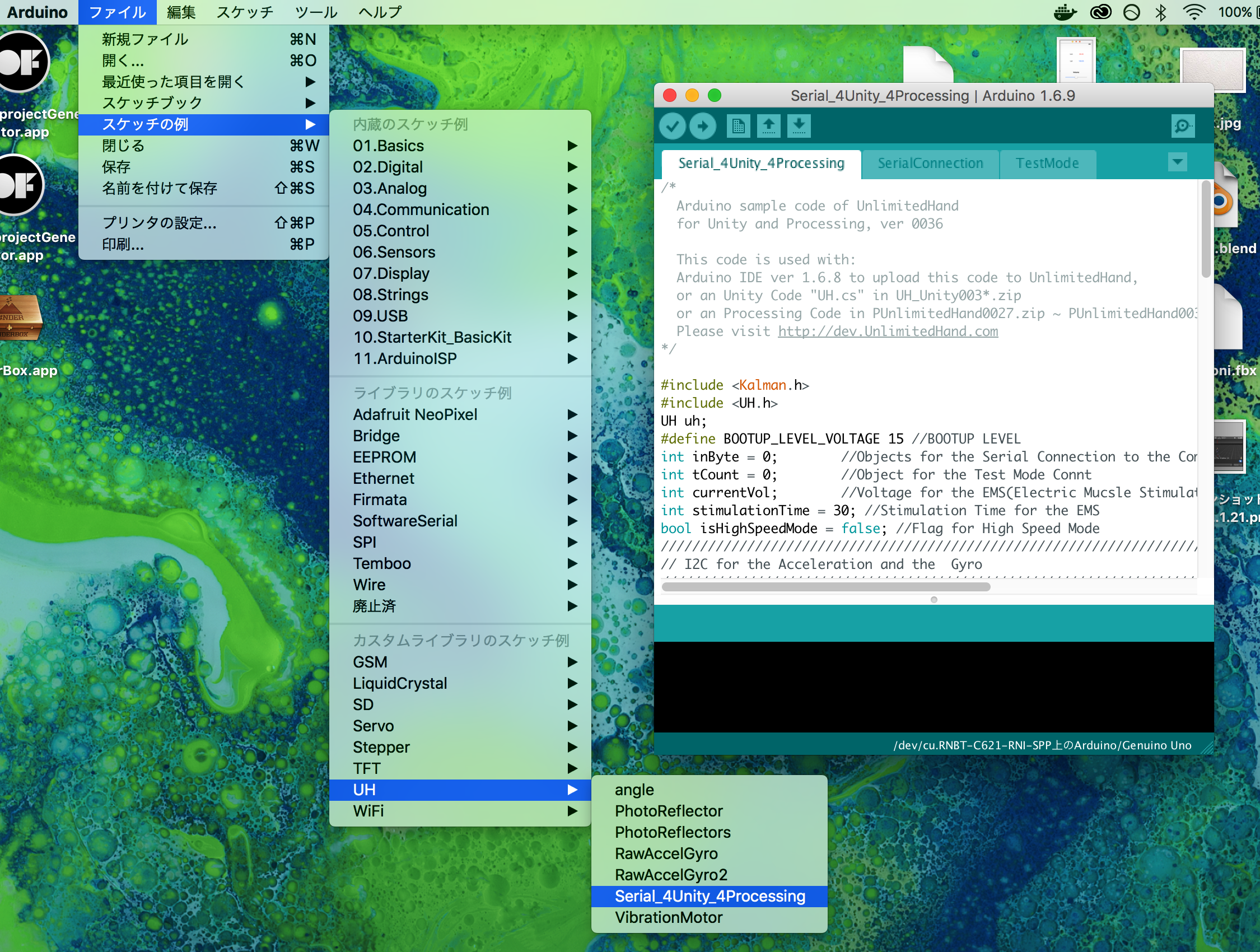Switch to the SerialConnection tab

point(930,164)
